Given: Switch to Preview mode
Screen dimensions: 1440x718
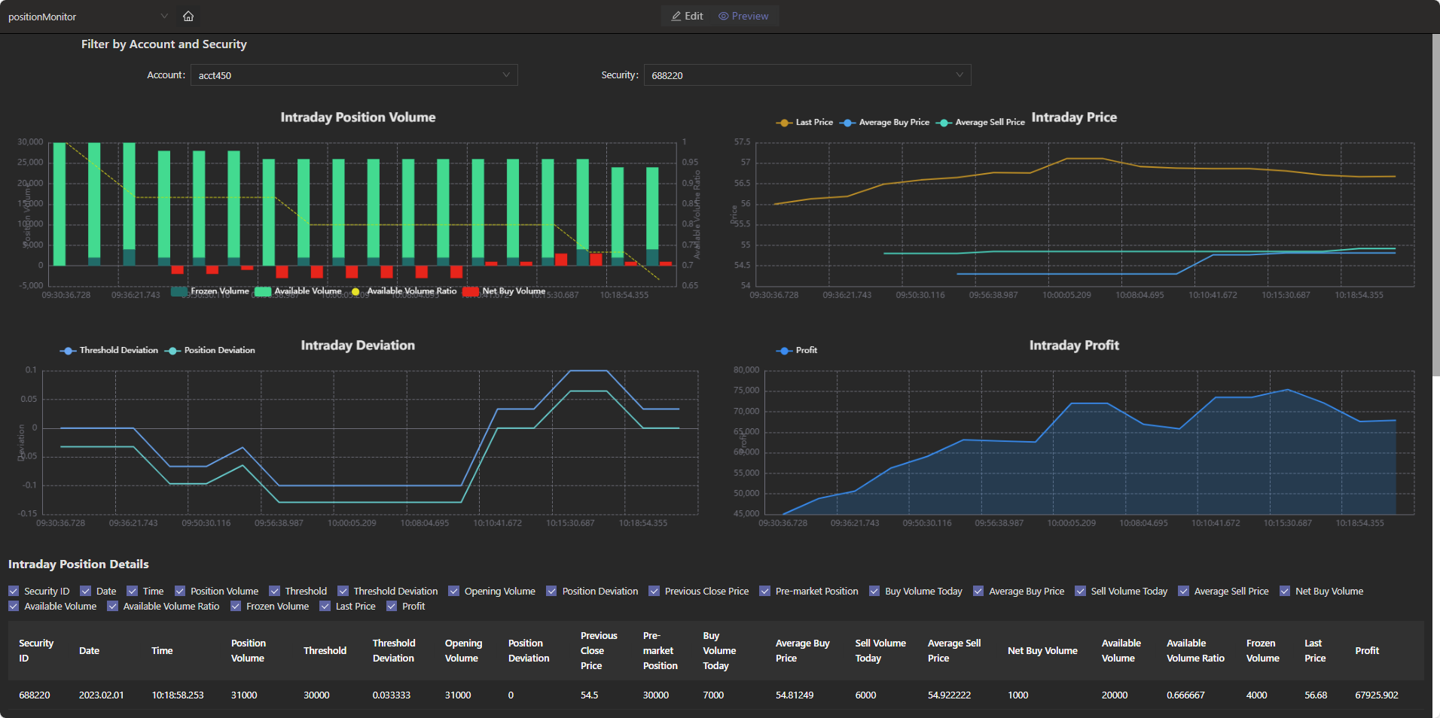Looking at the screenshot, I should coord(743,16).
